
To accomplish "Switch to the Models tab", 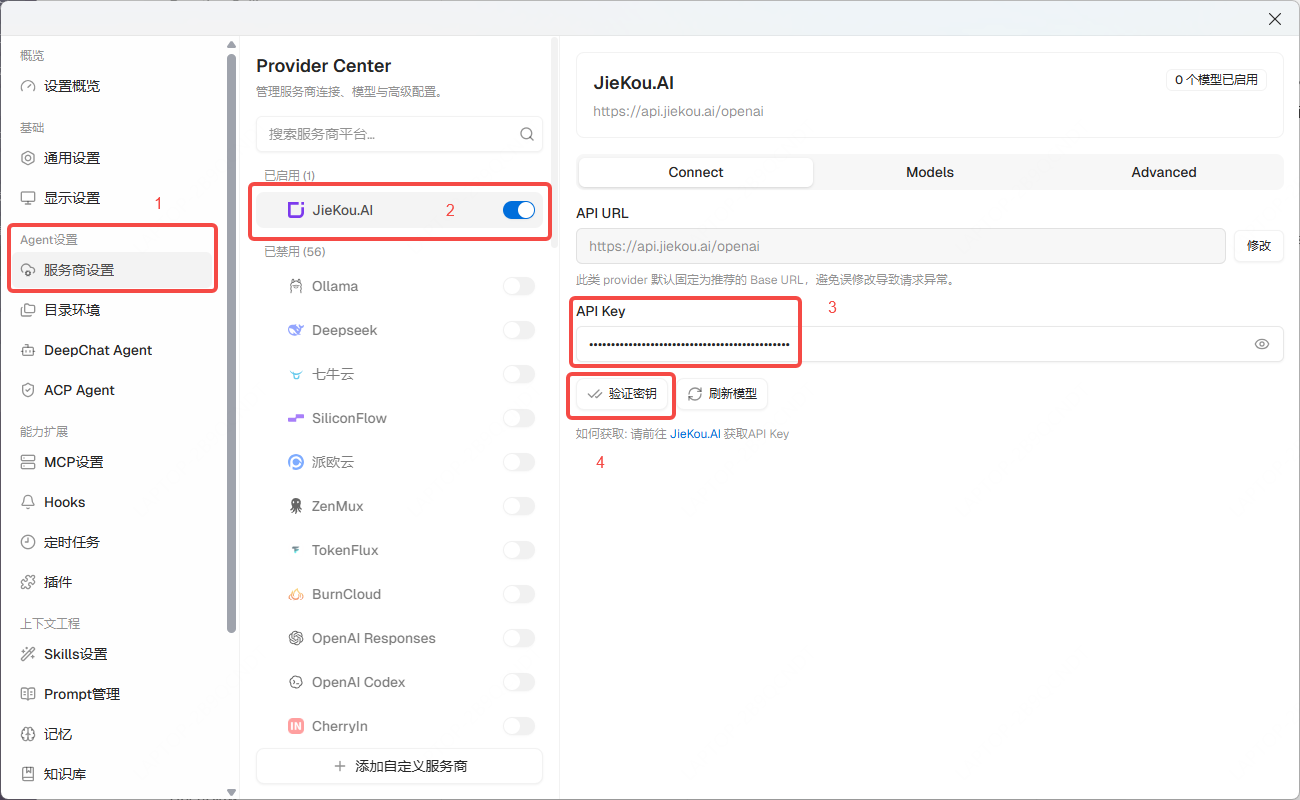I will pyautogui.click(x=930, y=172).
